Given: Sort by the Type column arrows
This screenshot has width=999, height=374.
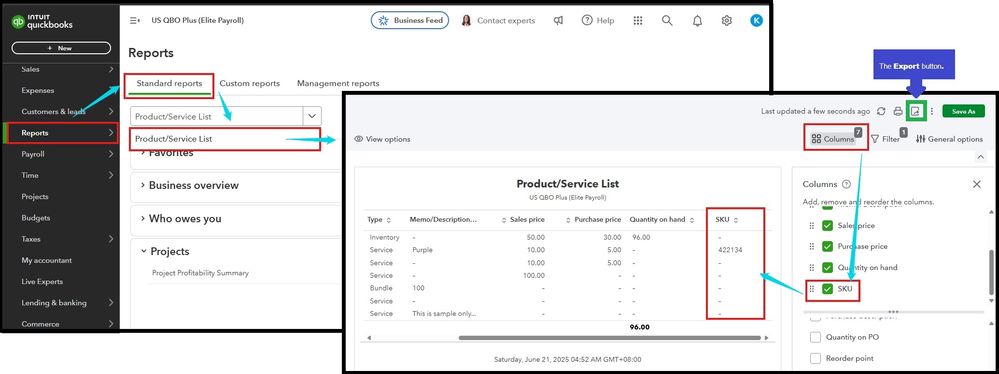Looking at the screenshot, I should [389, 220].
